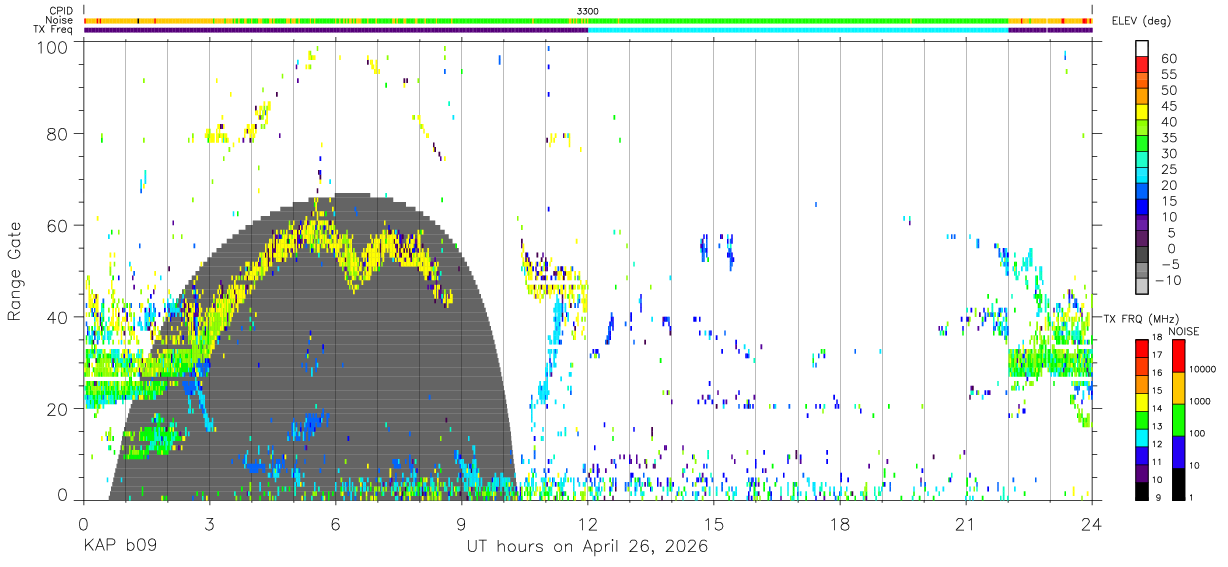This screenshot has width=1228, height=567.
Task: Click the "CPID" label above the plot
Action: coord(60,11)
